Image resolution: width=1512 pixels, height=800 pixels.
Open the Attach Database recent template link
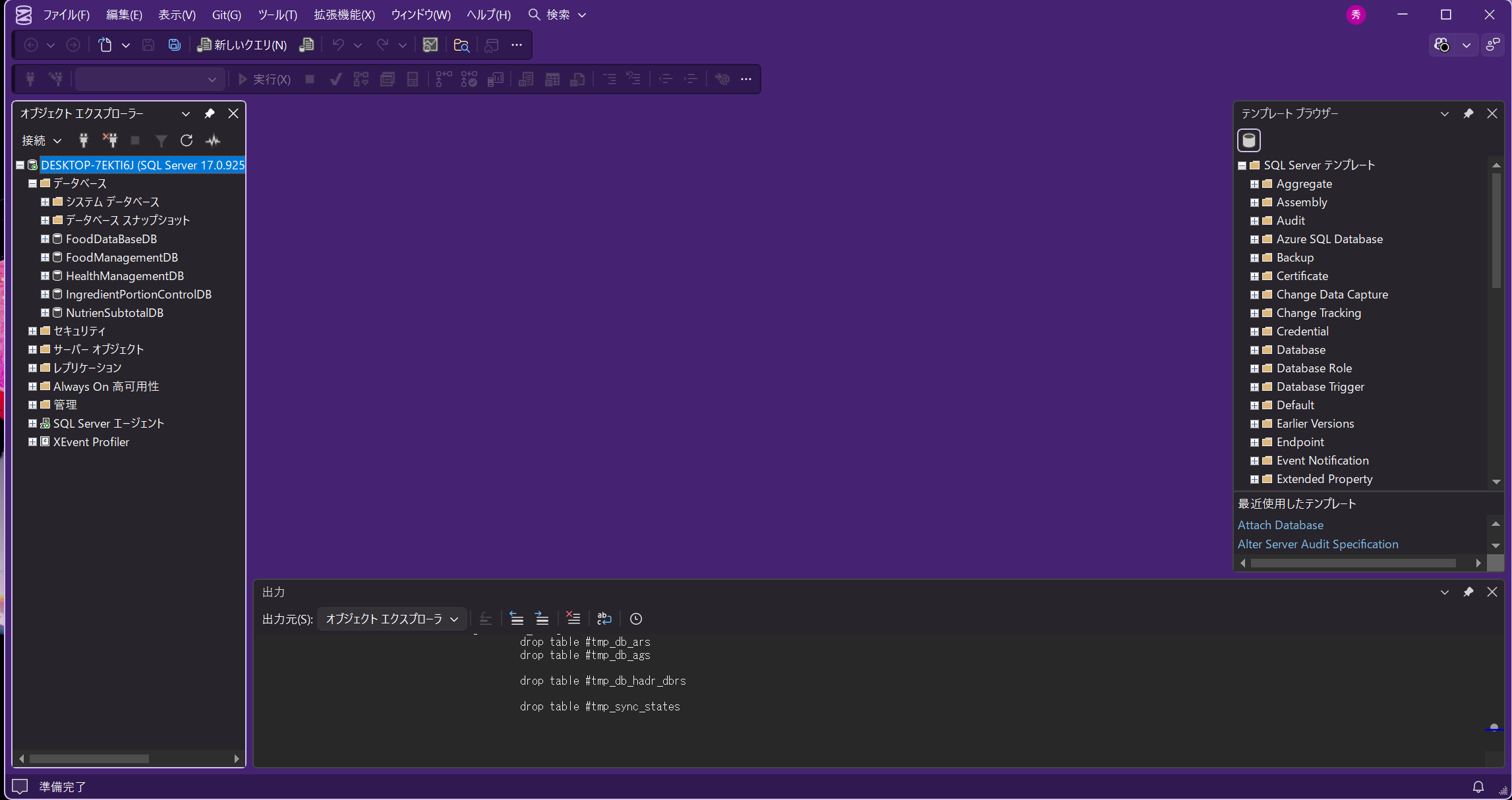[x=1280, y=525]
